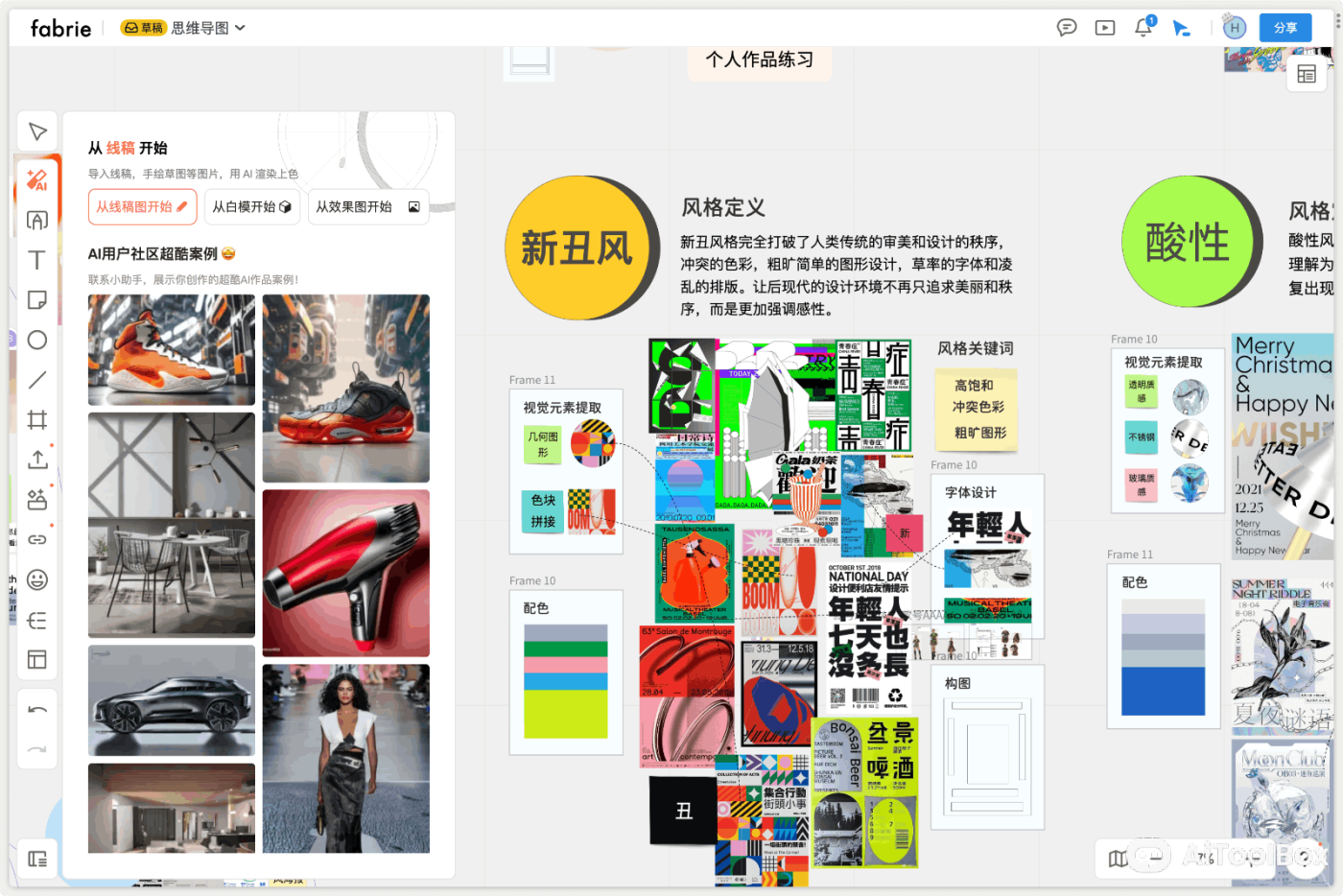Start presentation play mode
This screenshot has width=1343, height=896.
click(1105, 28)
